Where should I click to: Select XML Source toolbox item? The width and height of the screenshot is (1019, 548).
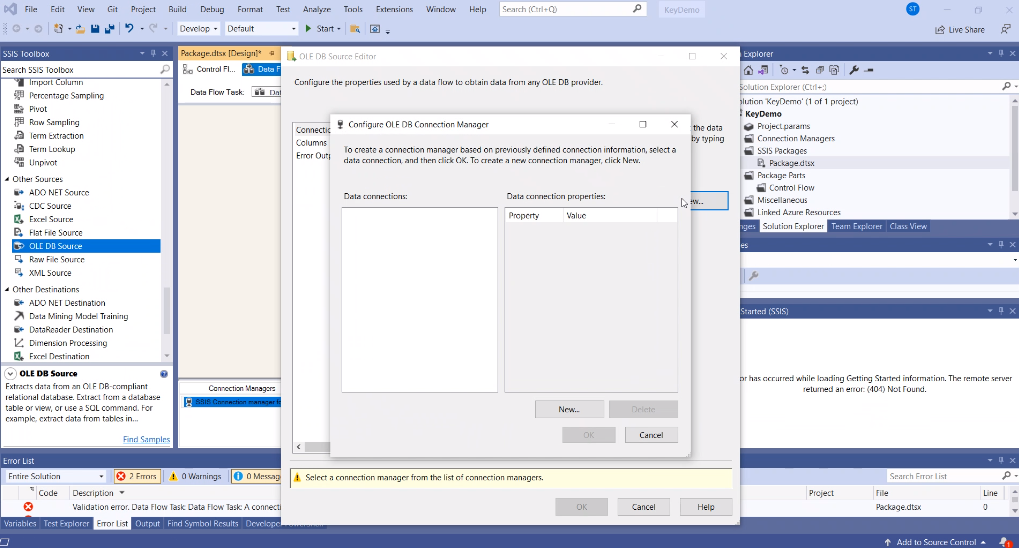click(x=50, y=273)
